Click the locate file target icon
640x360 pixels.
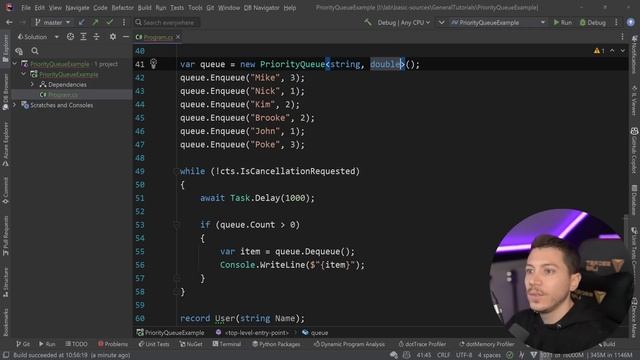pyautogui.click(x=70, y=37)
